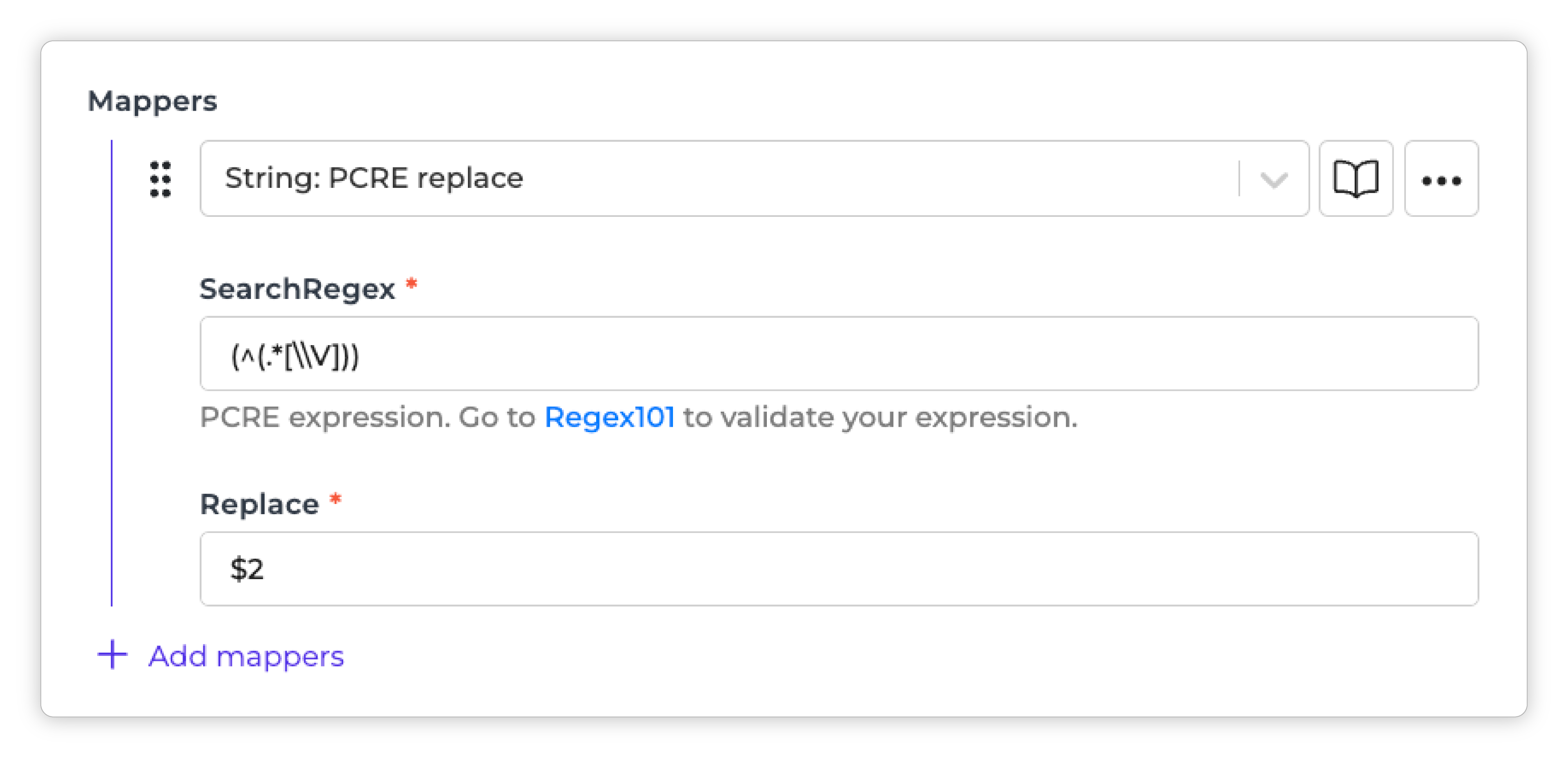Open the Regex101 link

click(x=609, y=418)
